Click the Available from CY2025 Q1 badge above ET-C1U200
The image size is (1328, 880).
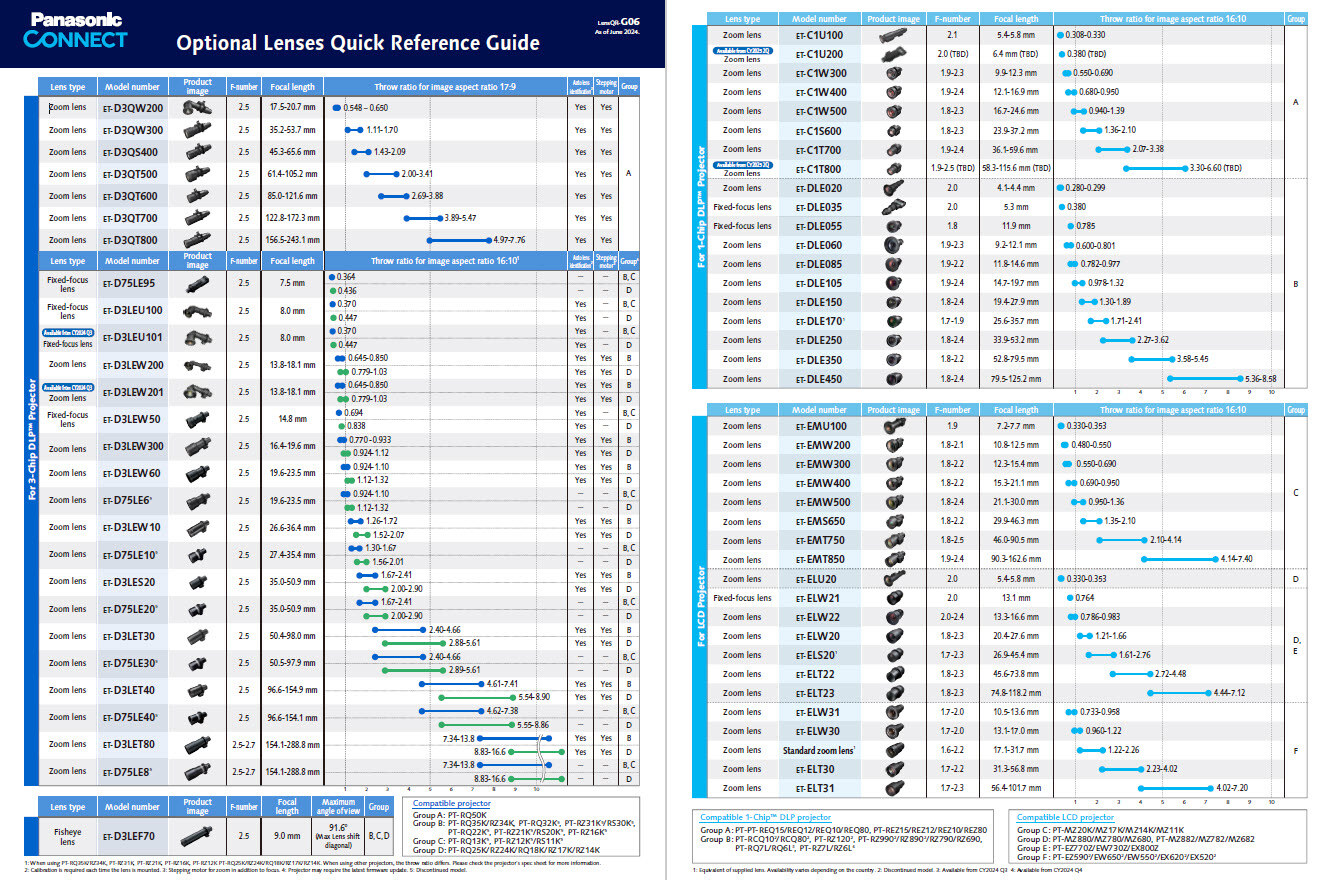[743, 50]
